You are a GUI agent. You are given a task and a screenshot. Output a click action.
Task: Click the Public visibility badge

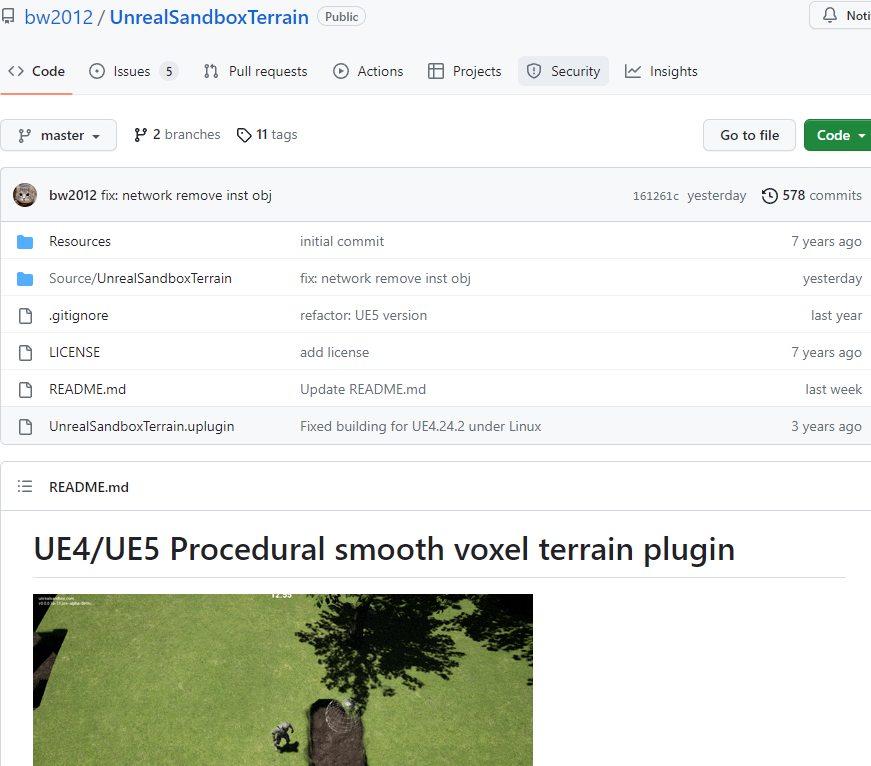[x=341, y=17]
